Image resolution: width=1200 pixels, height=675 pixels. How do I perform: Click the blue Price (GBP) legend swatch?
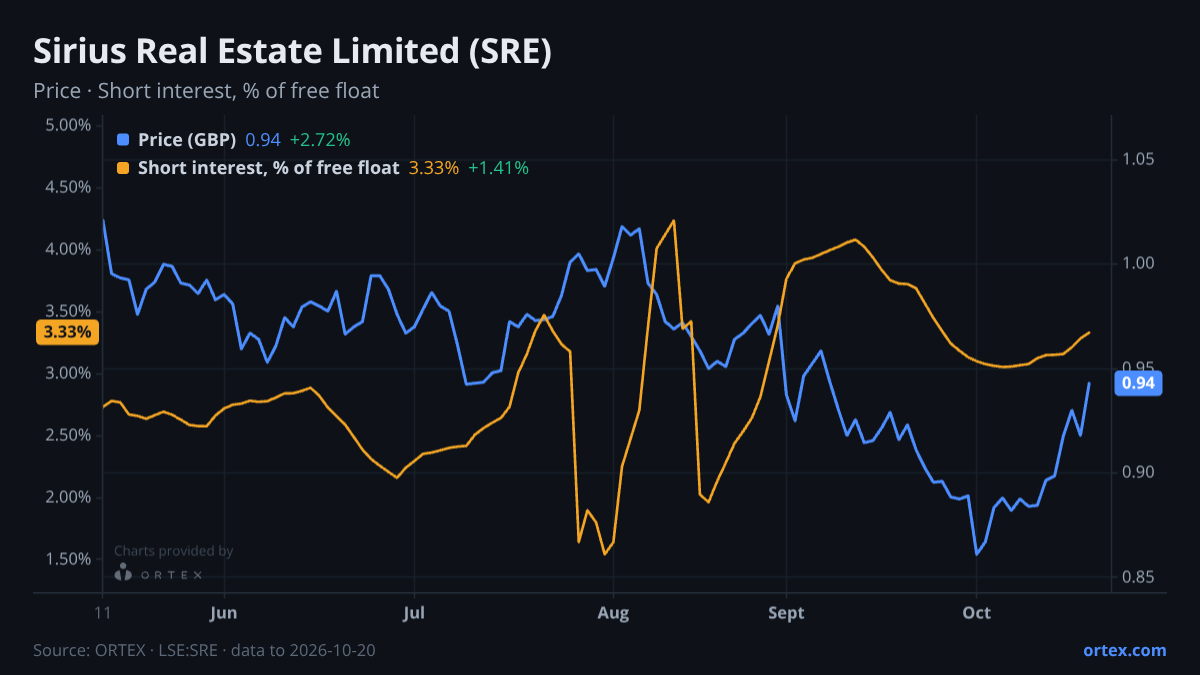pyautogui.click(x=123, y=140)
